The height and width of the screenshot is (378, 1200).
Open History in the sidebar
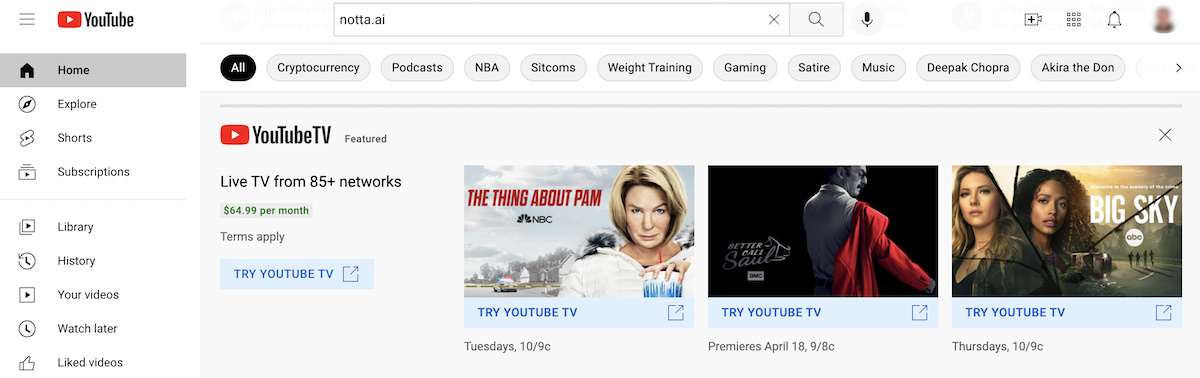coord(93,261)
